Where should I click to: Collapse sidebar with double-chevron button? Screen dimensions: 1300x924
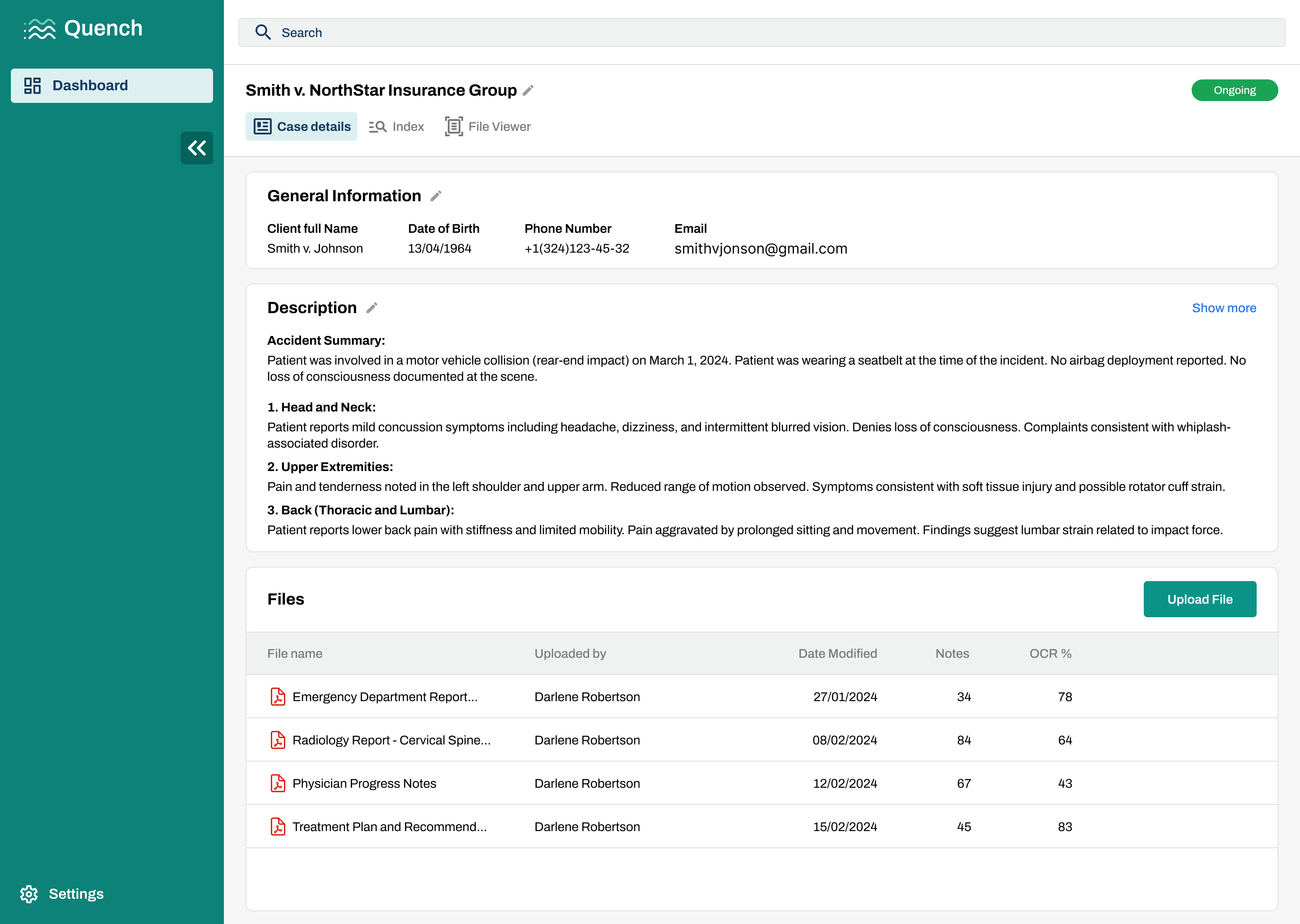point(196,148)
